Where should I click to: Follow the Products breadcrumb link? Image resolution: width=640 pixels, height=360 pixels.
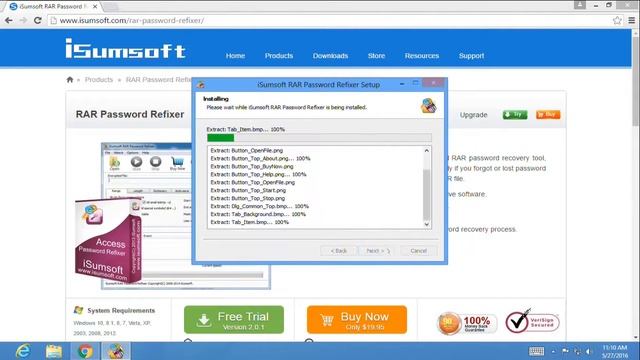[x=99, y=80]
